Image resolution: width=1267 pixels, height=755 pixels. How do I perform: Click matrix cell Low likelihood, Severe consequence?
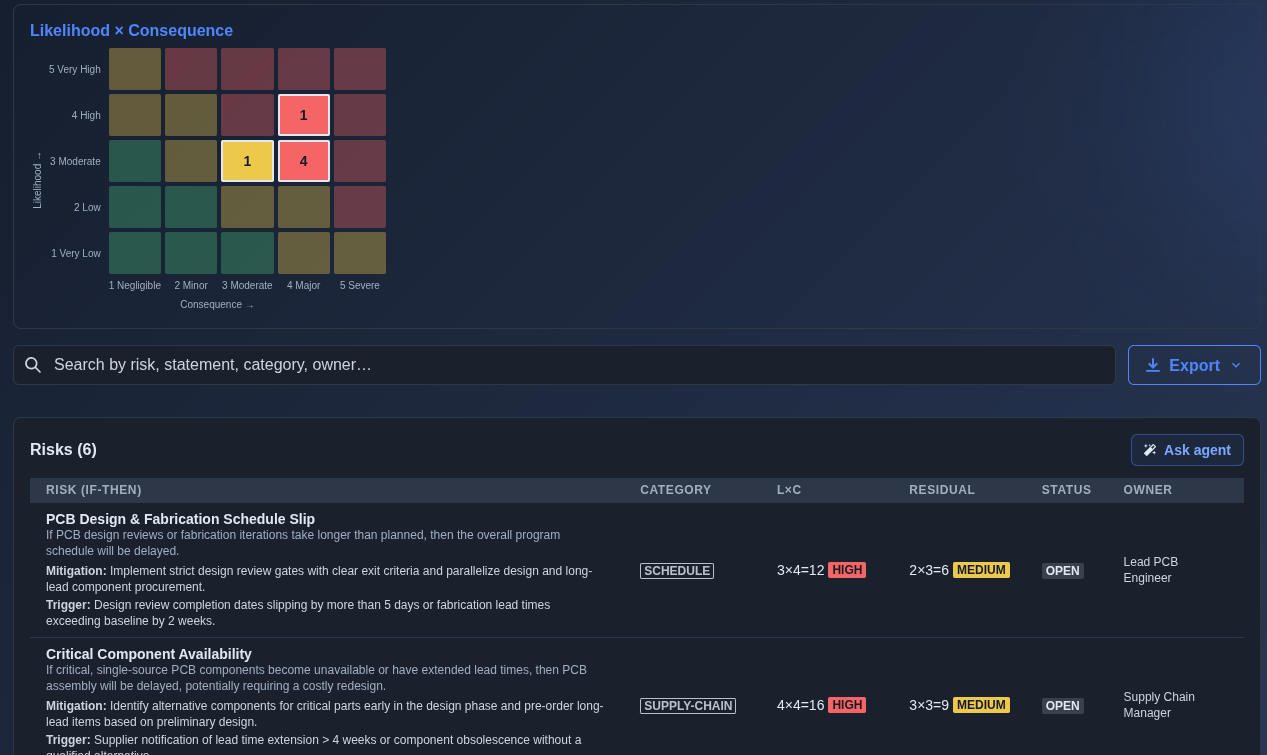click(x=360, y=207)
